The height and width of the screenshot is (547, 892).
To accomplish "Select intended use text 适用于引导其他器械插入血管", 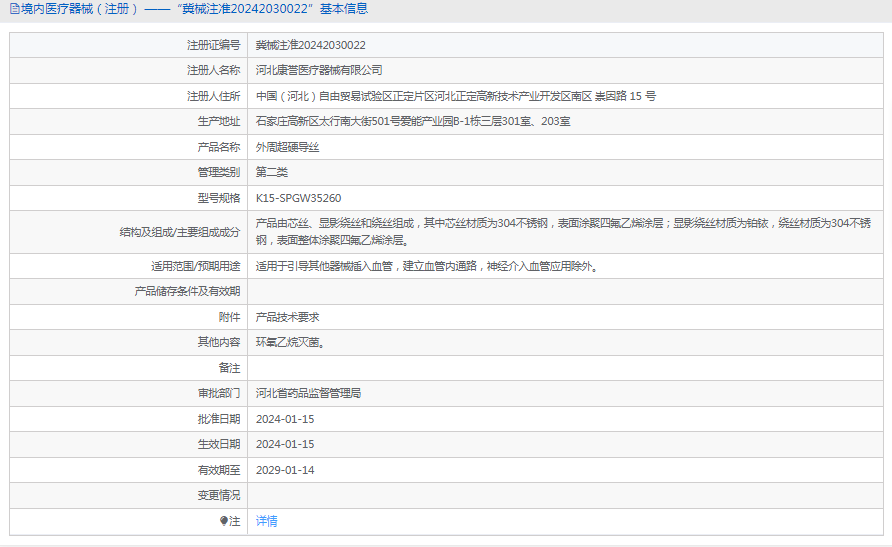I will pos(428,266).
